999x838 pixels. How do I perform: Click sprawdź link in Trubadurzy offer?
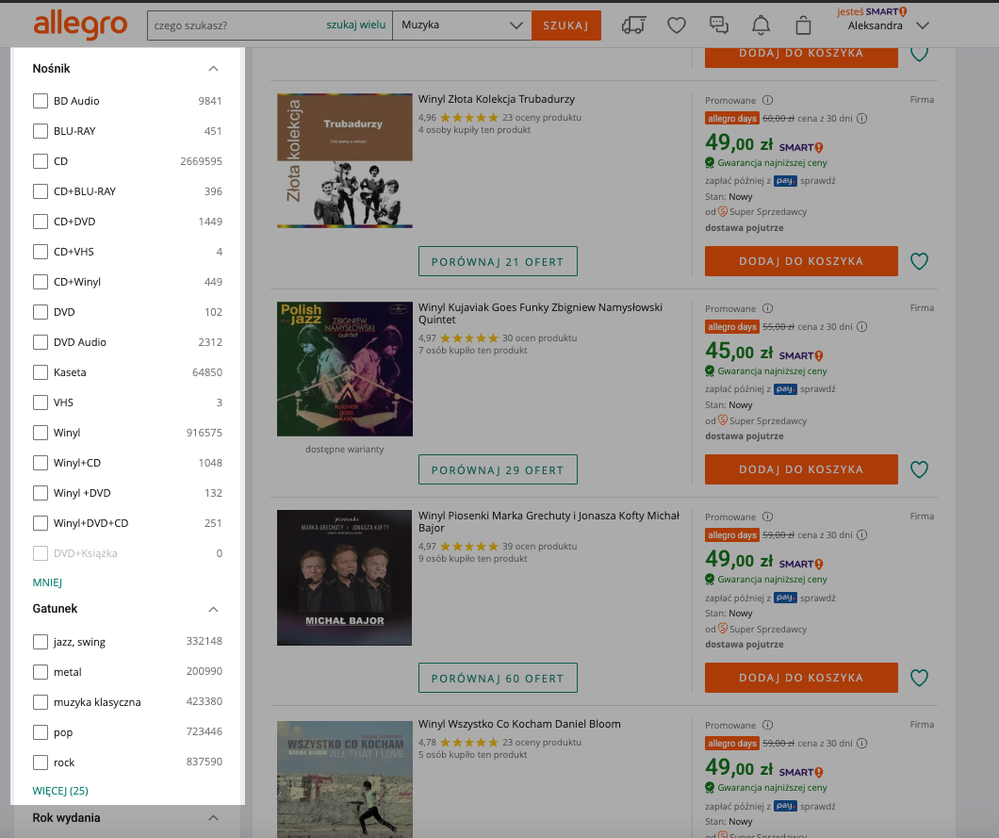[x=817, y=181]
